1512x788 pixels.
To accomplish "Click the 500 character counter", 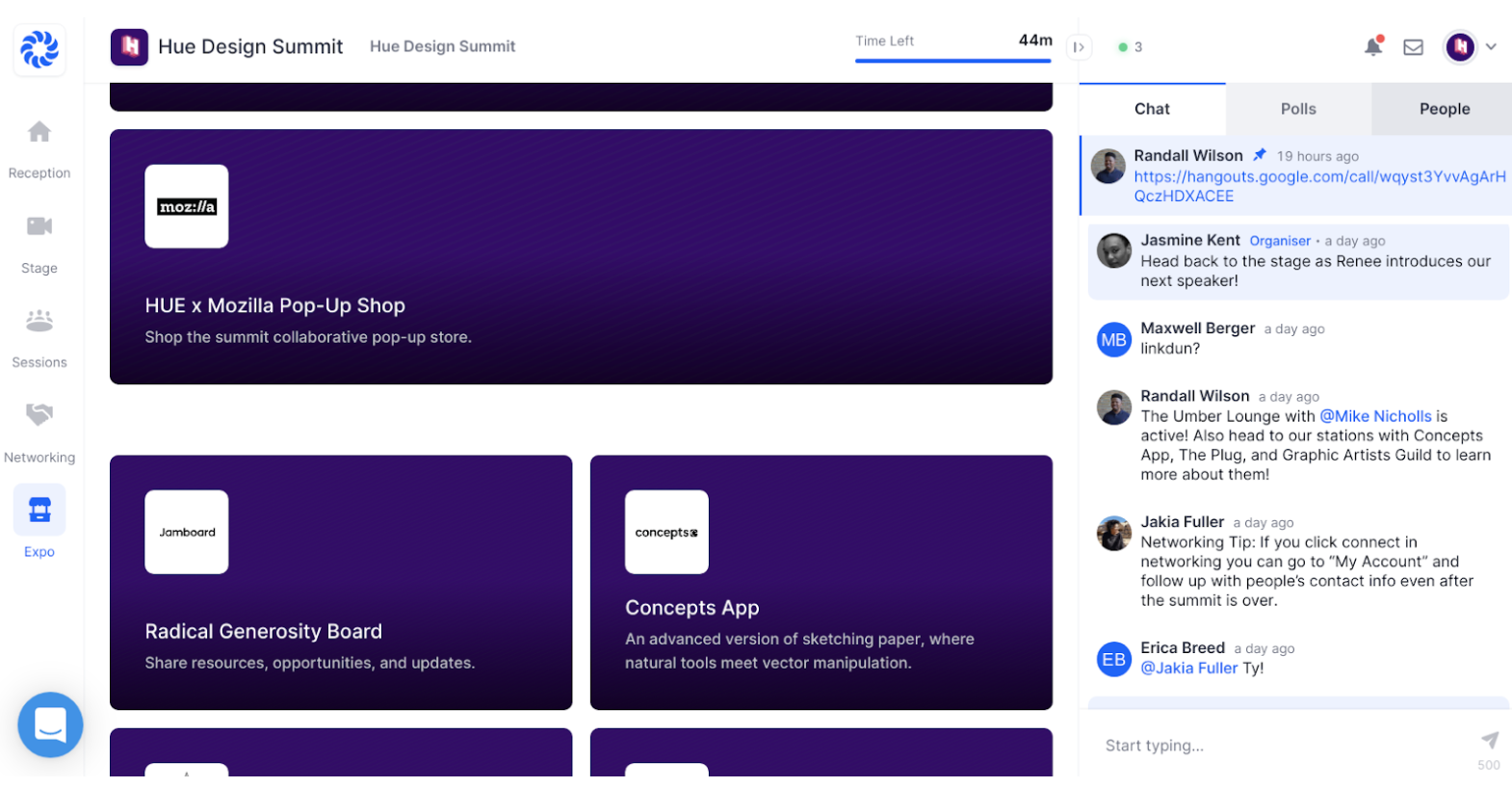I will pos(1489,765).
